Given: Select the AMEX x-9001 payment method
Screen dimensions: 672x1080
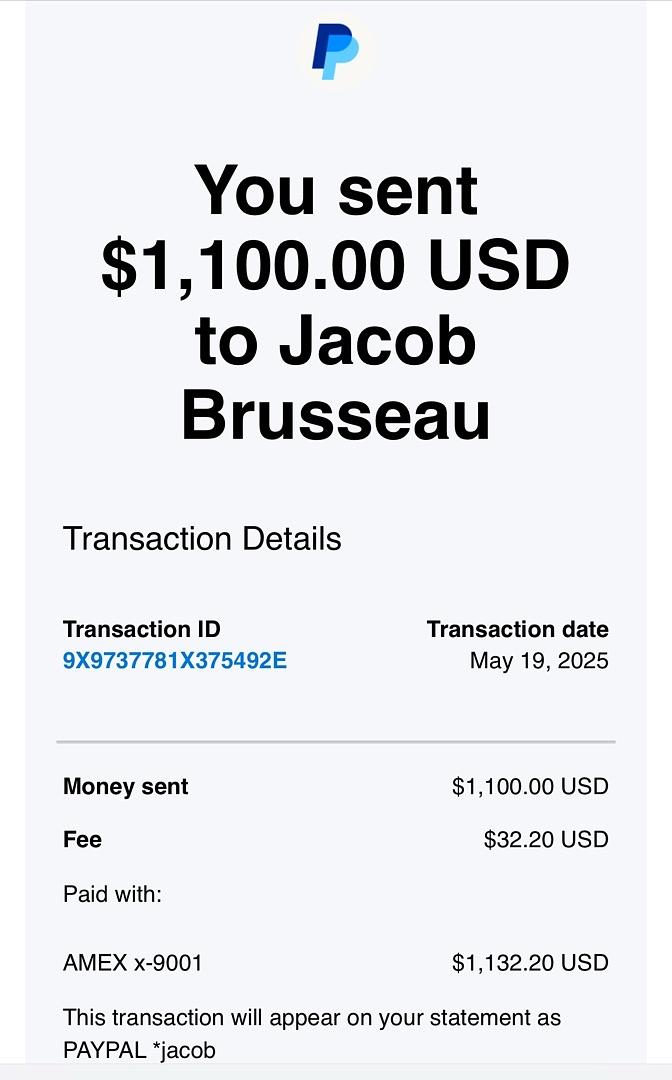Looking at the screenshot, I should click(133, 963).
